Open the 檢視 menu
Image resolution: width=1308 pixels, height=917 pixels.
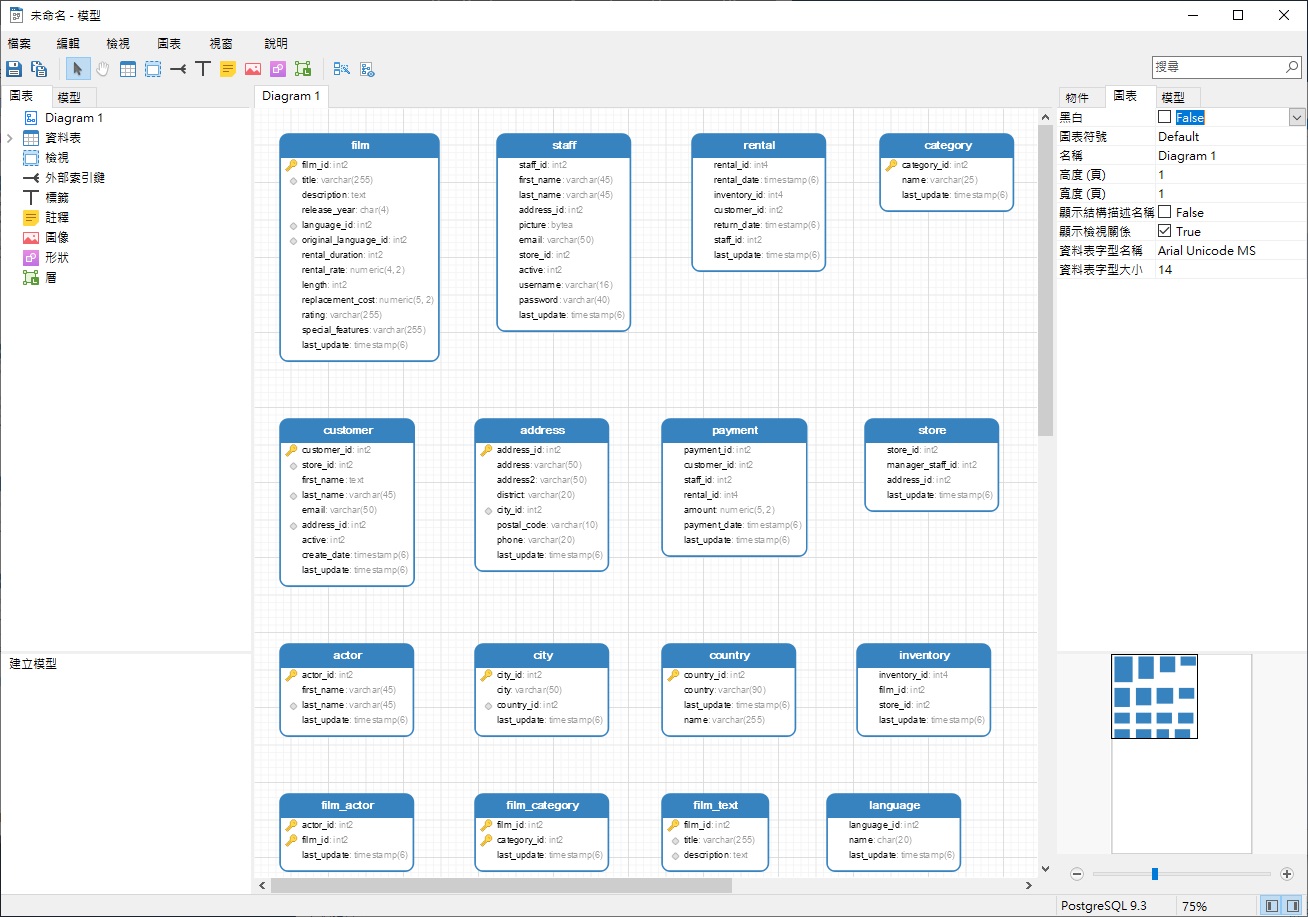(x=118, y=44)
